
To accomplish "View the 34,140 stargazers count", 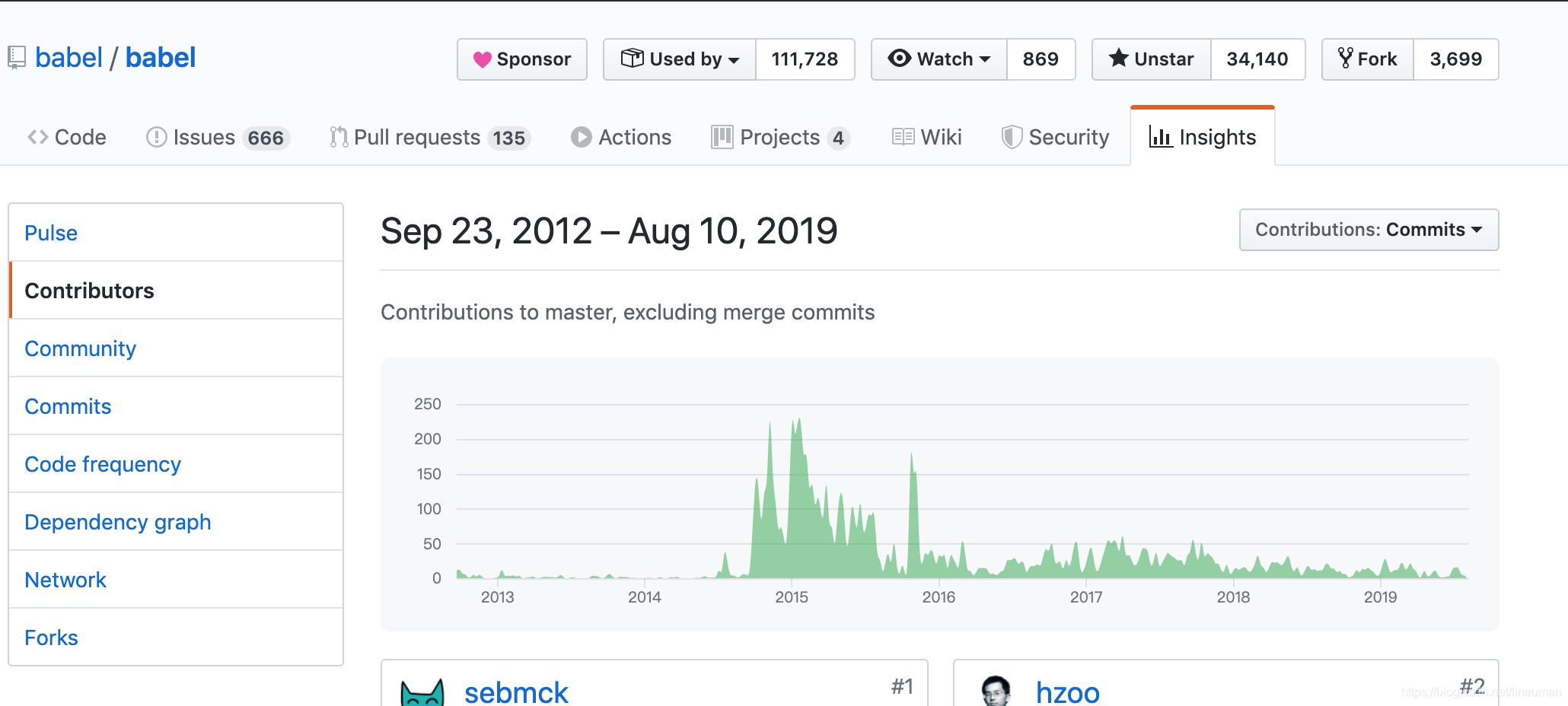I will 1257,59.
